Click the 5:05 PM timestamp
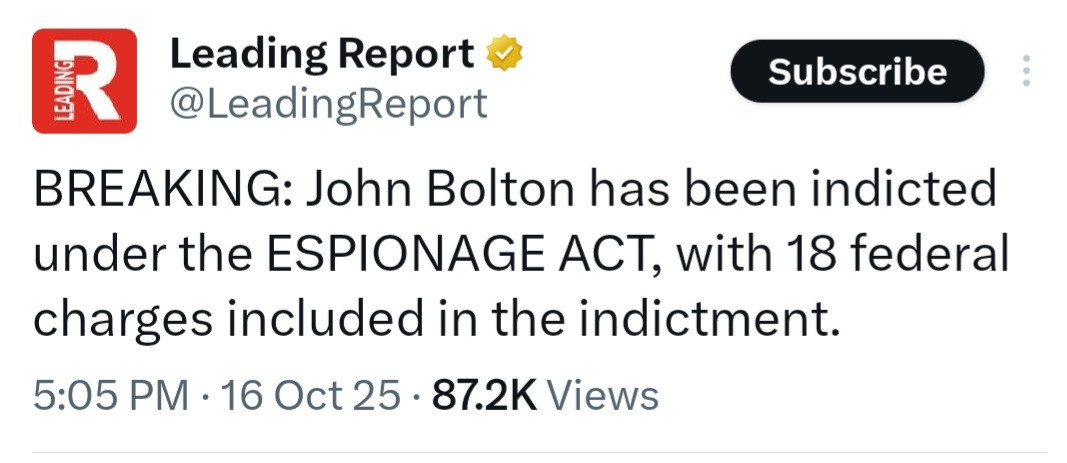The height and width of the screenshot is (463, 1067). [x=111, y=395]
